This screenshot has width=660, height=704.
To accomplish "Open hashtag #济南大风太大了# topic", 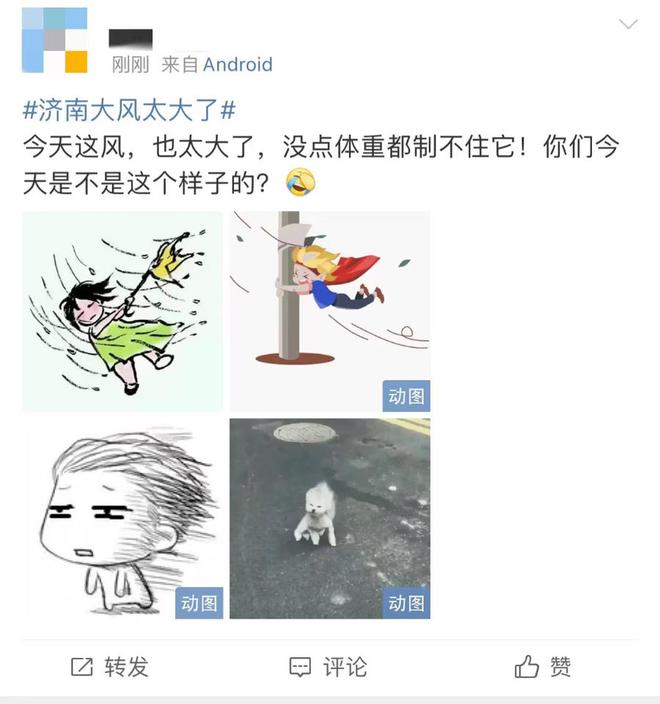I will pos(129,110).
